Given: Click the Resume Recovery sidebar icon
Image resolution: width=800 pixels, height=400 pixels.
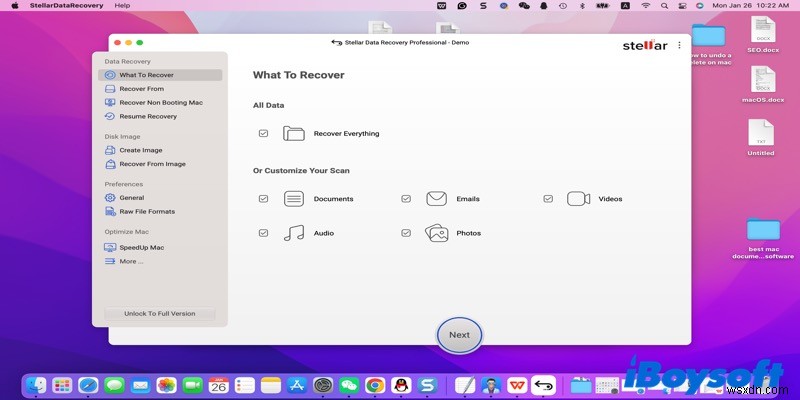Looking at the screenshot, I should pos(110,116).
